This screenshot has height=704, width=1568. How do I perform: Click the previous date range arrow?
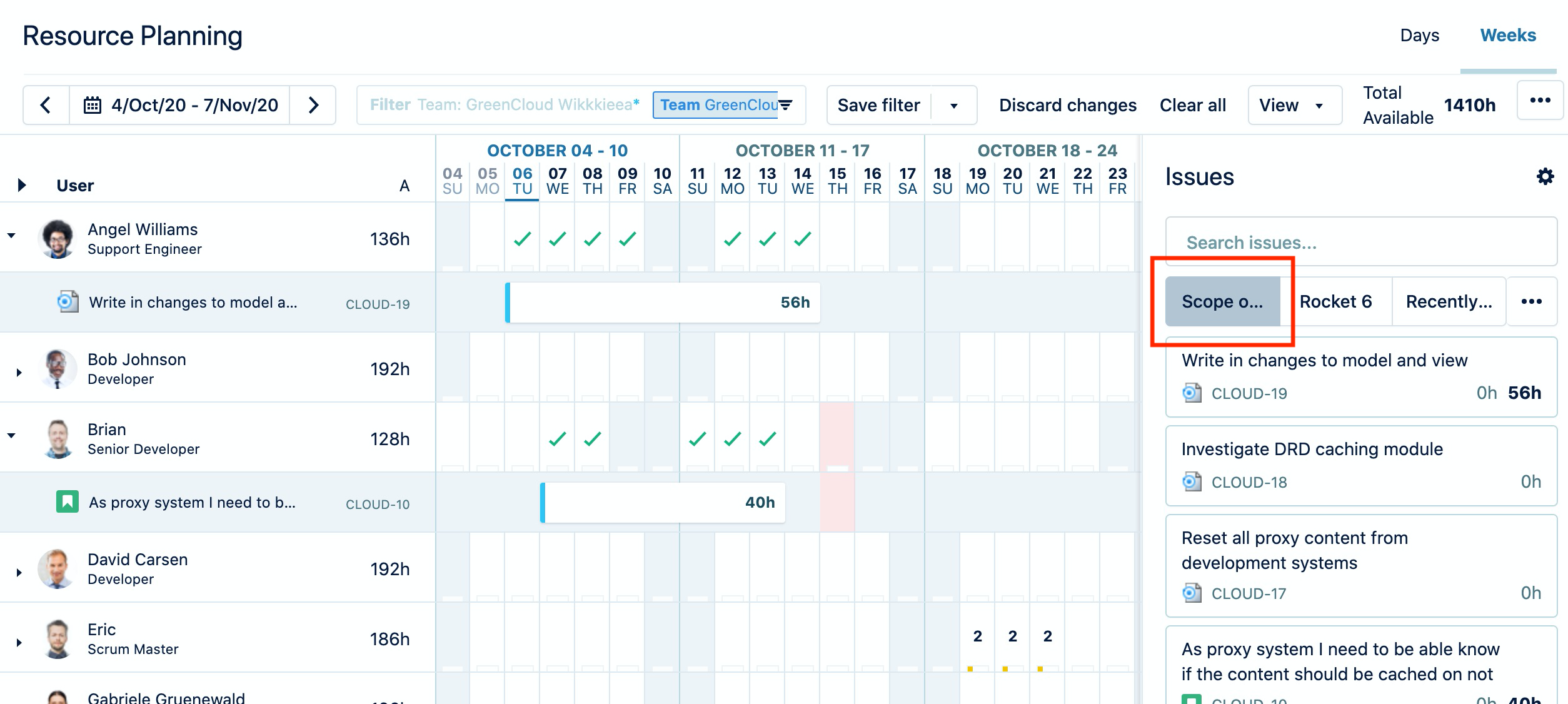click(x=46, y=105)
